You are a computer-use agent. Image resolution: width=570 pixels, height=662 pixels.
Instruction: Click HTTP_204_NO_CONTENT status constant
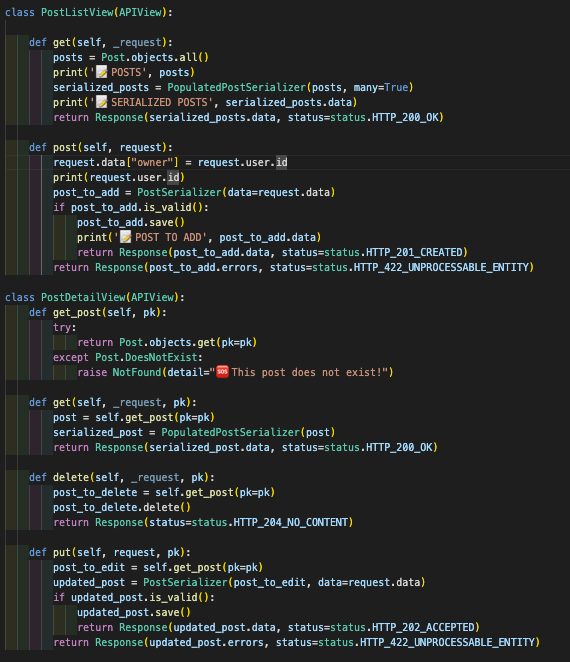[x=291, y=523]
